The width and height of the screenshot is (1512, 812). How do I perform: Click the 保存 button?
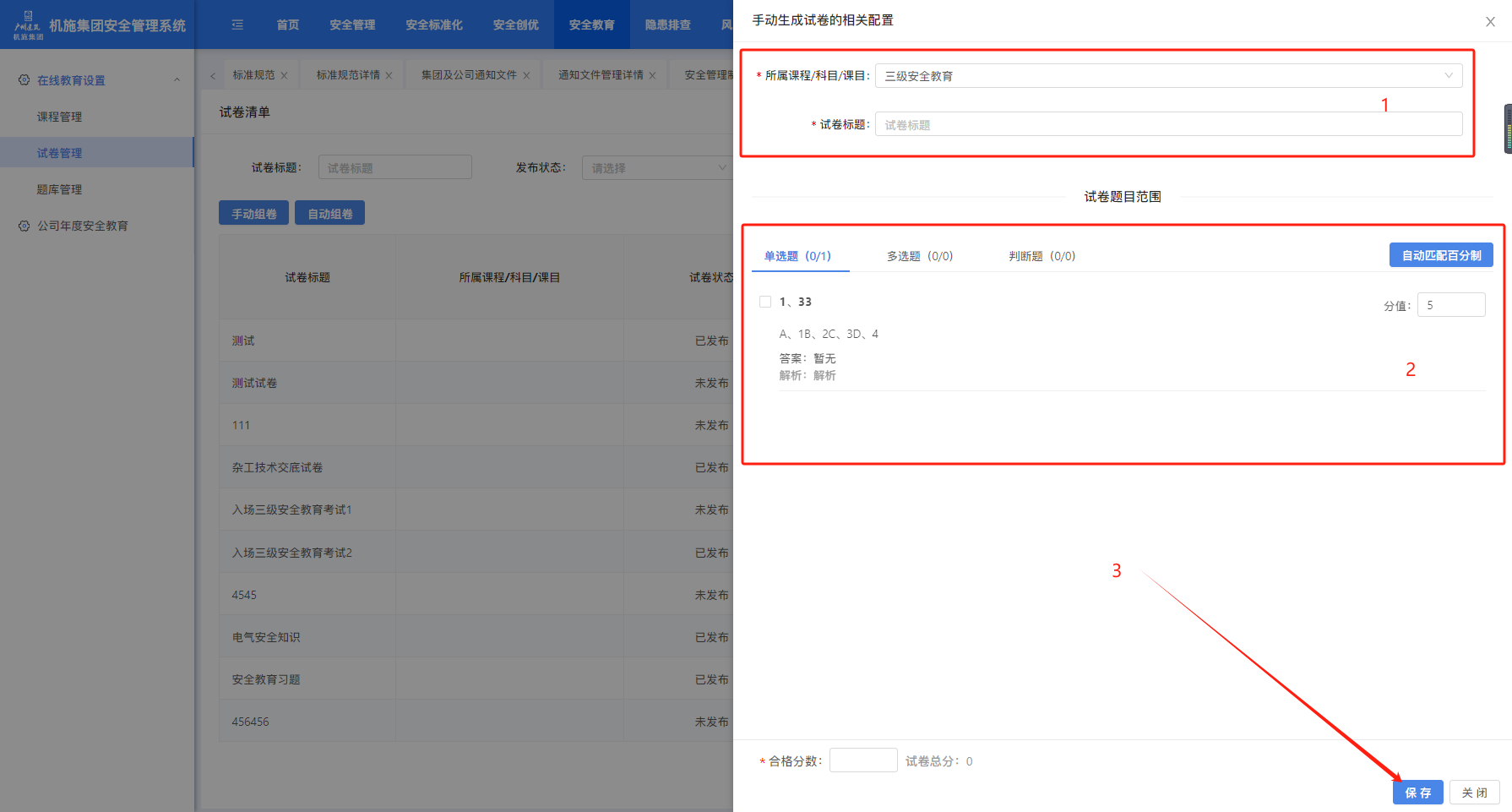[x=1417, y=793]
